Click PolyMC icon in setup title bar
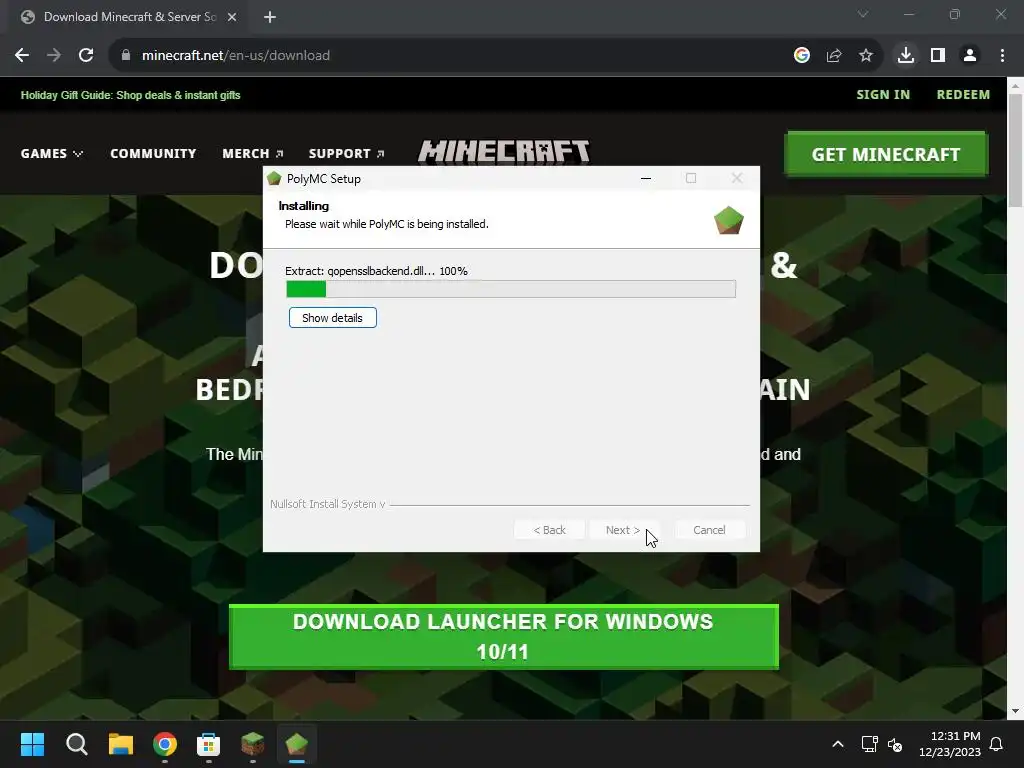Viewport: 1024px width, 768px height. tap(274, 178)
